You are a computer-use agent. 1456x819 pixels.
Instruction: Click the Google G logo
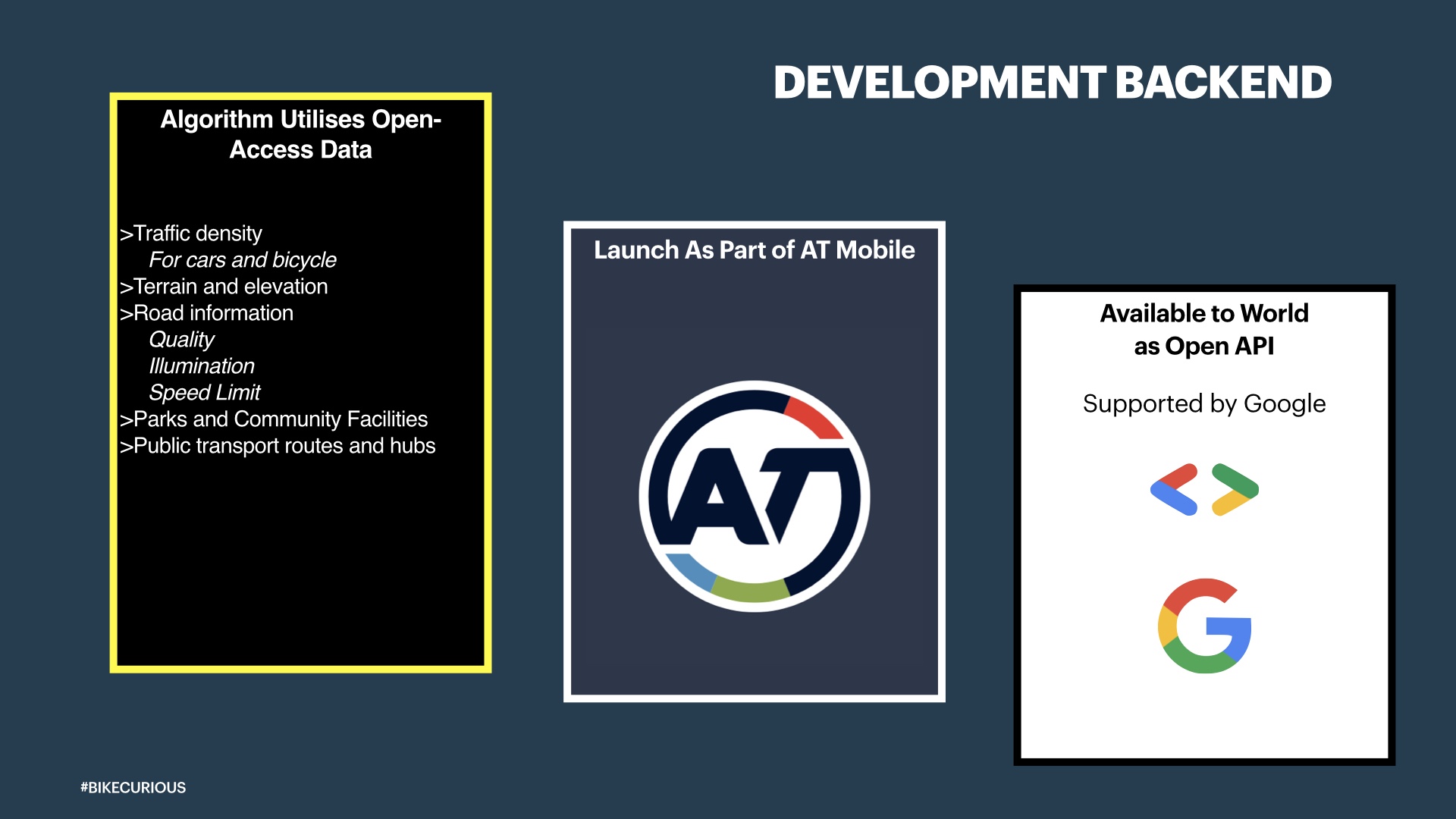tap(1204, 626)
